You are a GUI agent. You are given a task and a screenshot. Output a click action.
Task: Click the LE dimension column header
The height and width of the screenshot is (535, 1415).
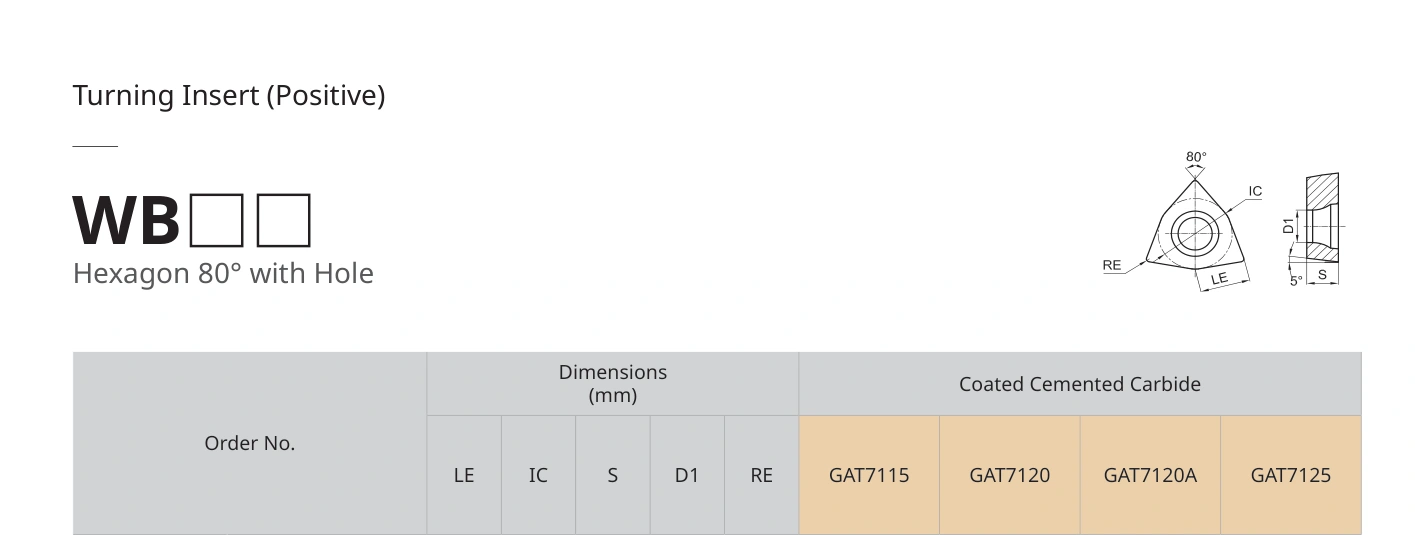[464, 475]
